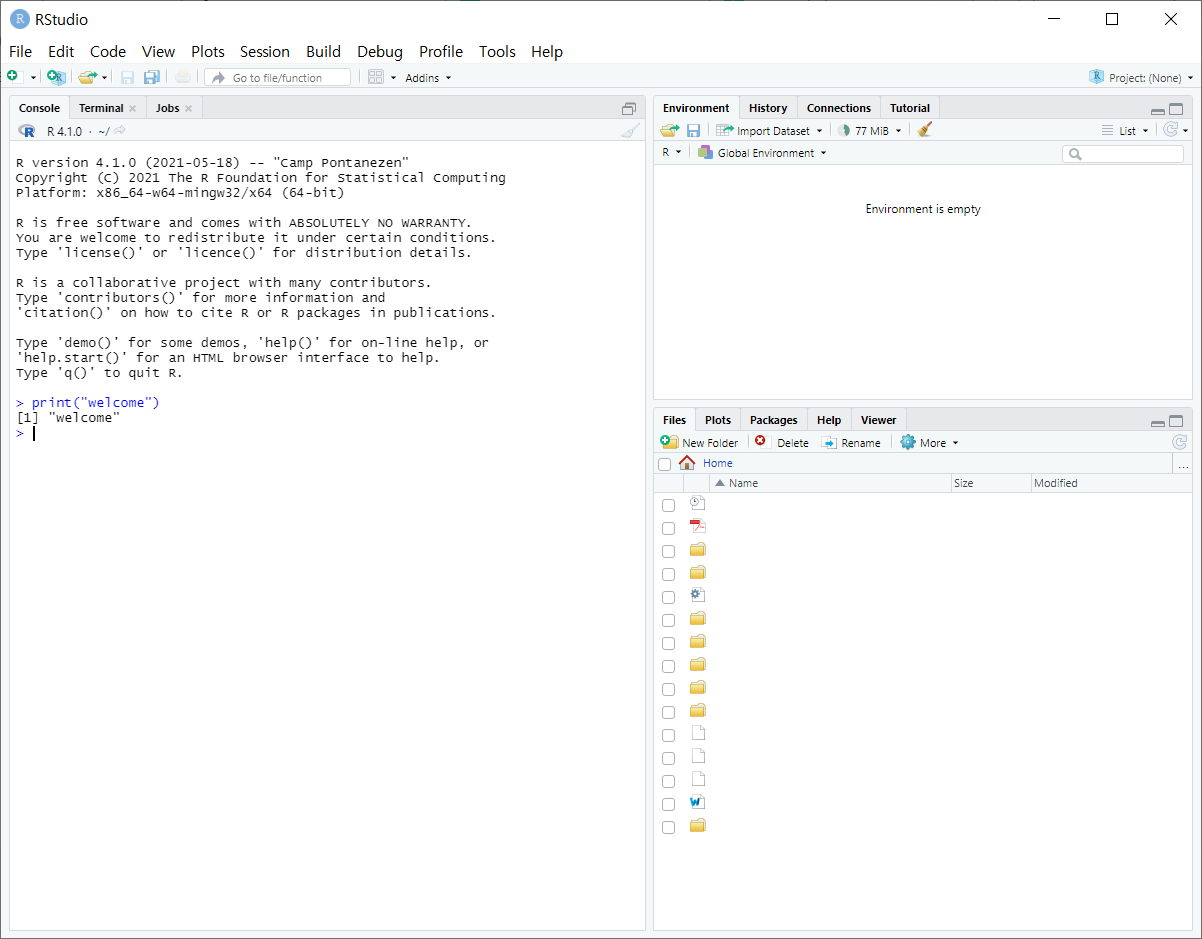
Task: Switch the view with List dropdown
Action: pos(1125,131)
